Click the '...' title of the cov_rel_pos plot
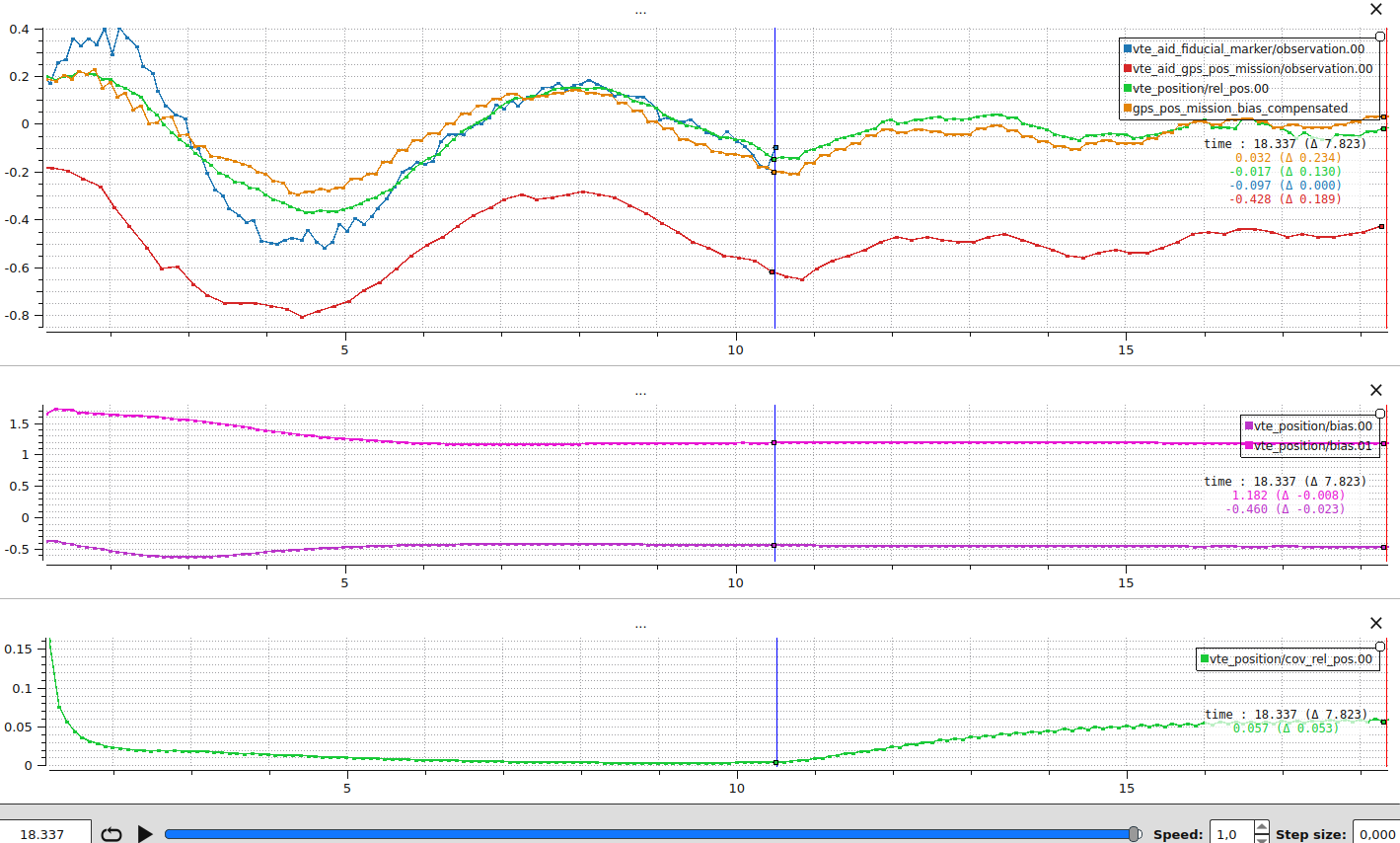Viewport: 1400px width, 843px height. click(640, 625)
